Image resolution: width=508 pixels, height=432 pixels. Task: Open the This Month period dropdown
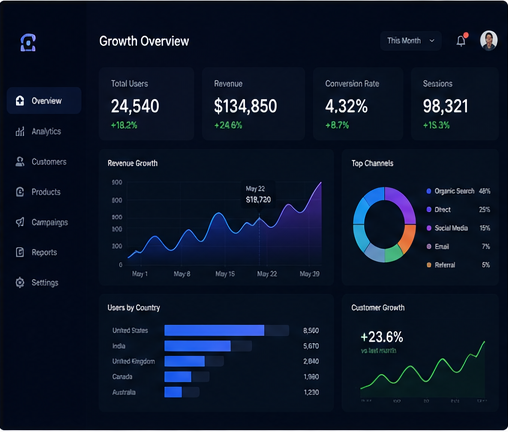[411, 41]
